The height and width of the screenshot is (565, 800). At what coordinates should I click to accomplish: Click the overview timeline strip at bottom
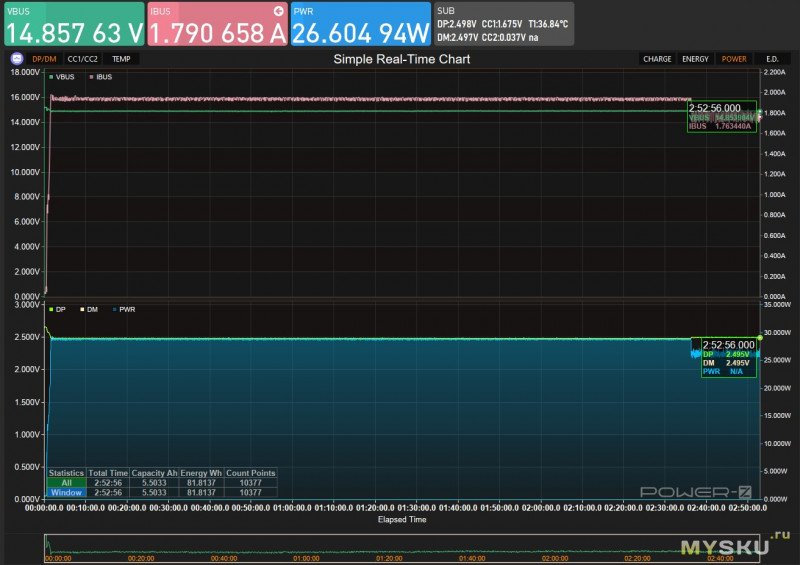(400, 544)
